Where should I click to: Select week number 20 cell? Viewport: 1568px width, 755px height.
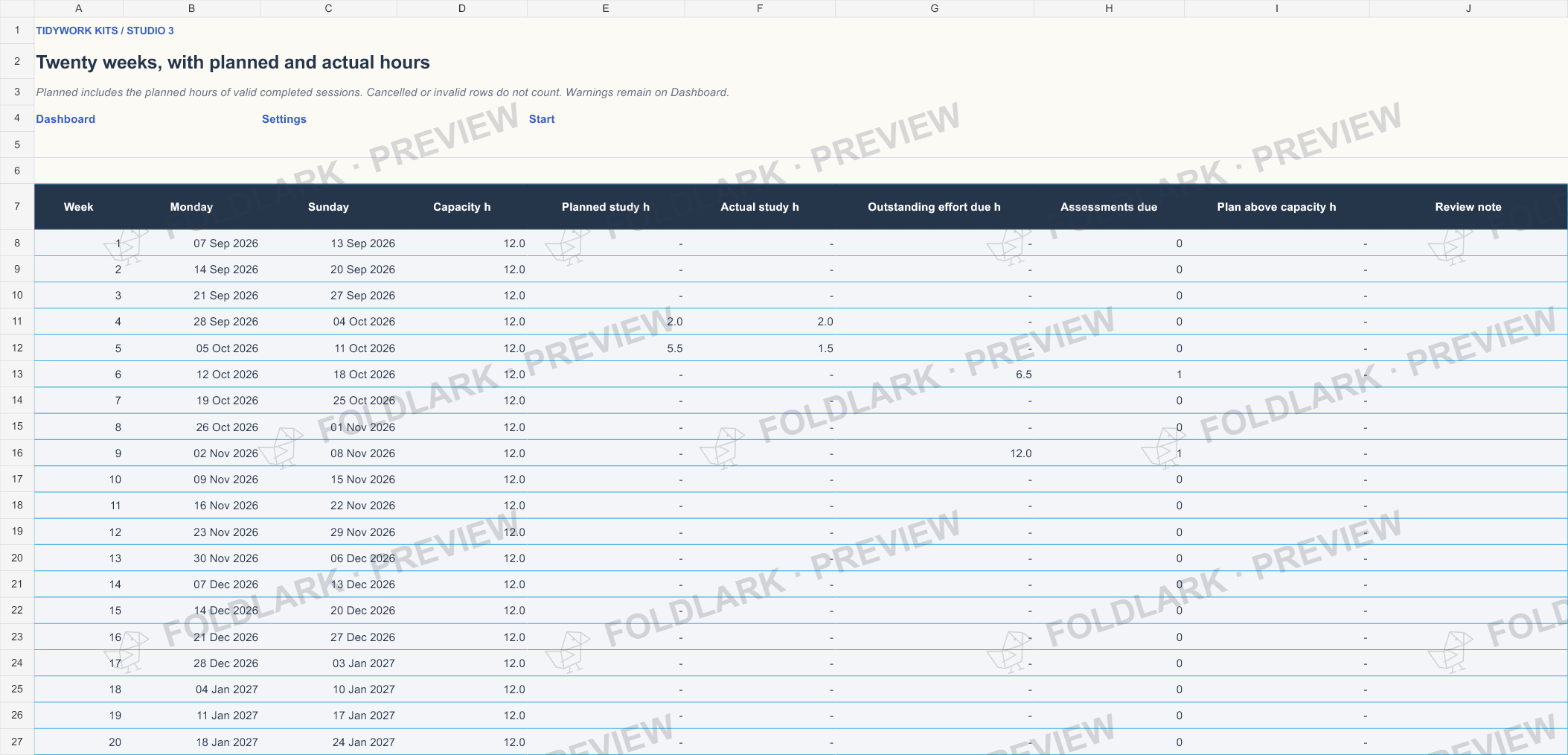click(x=79, y=742)
